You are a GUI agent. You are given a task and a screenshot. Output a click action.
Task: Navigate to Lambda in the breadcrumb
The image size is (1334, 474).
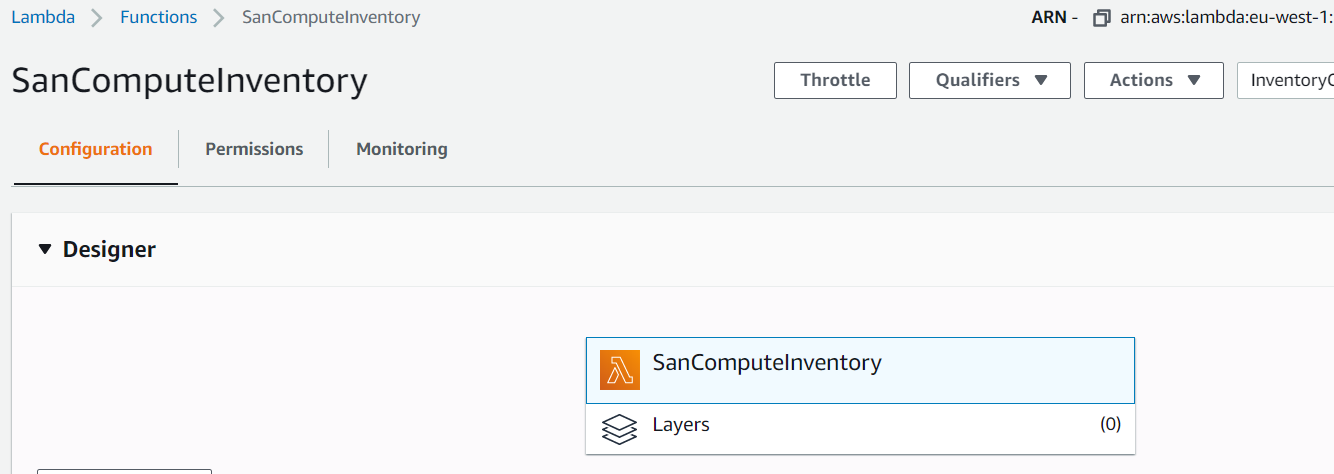(43, 17)
